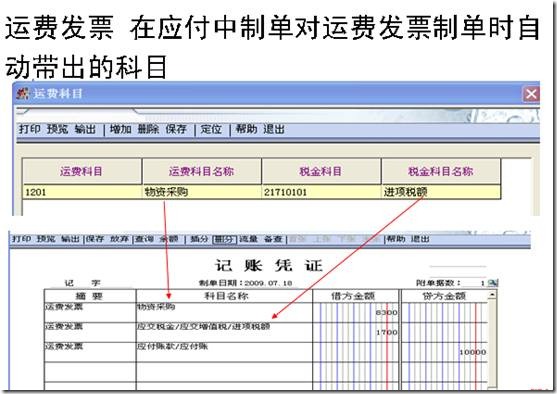This screenshot has height=394, width=557.
Task: Click 余额 in the voucher toolbar
Action: tap(169, 239)
